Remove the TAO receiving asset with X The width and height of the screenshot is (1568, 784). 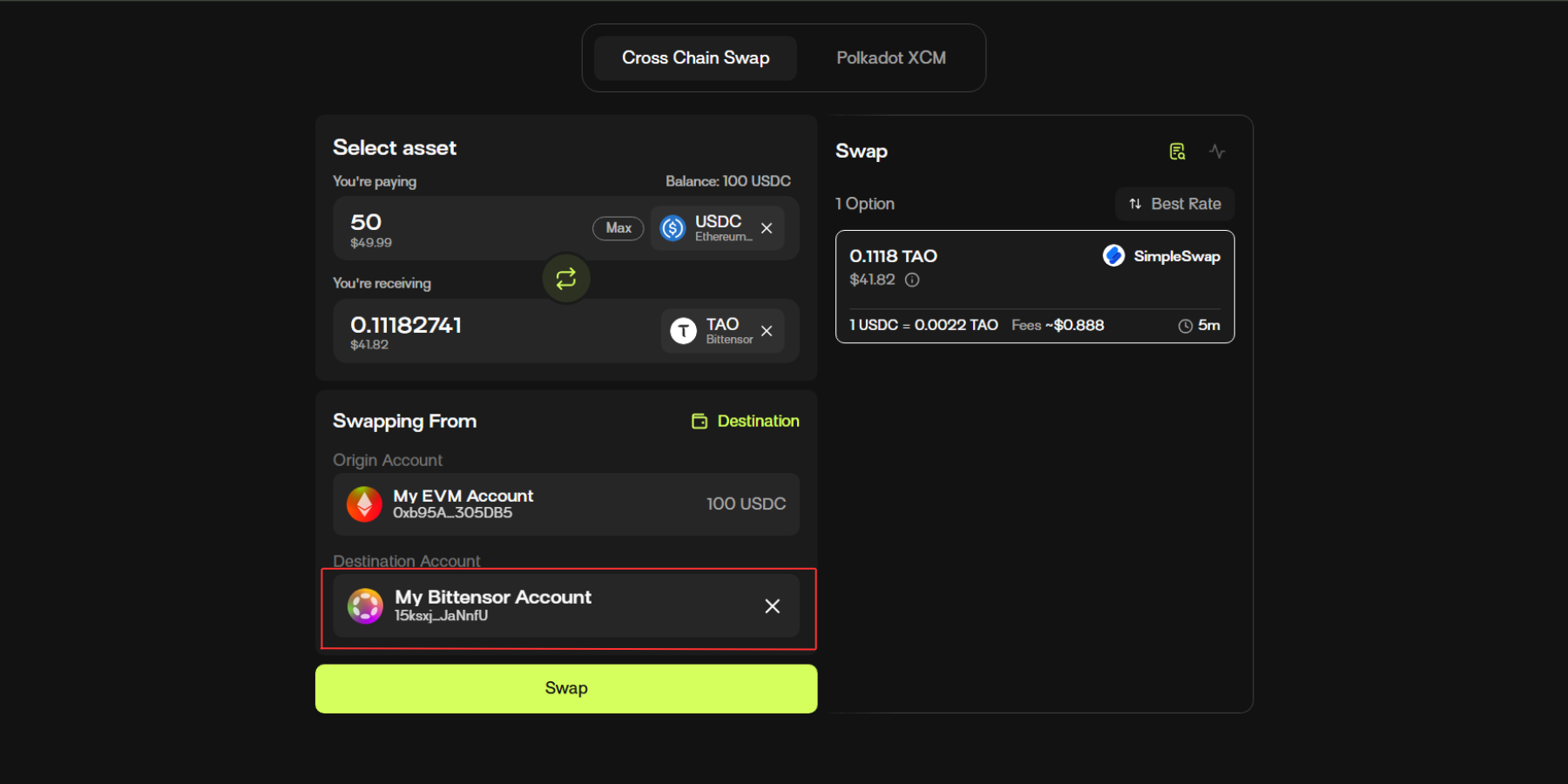[767, 331]
